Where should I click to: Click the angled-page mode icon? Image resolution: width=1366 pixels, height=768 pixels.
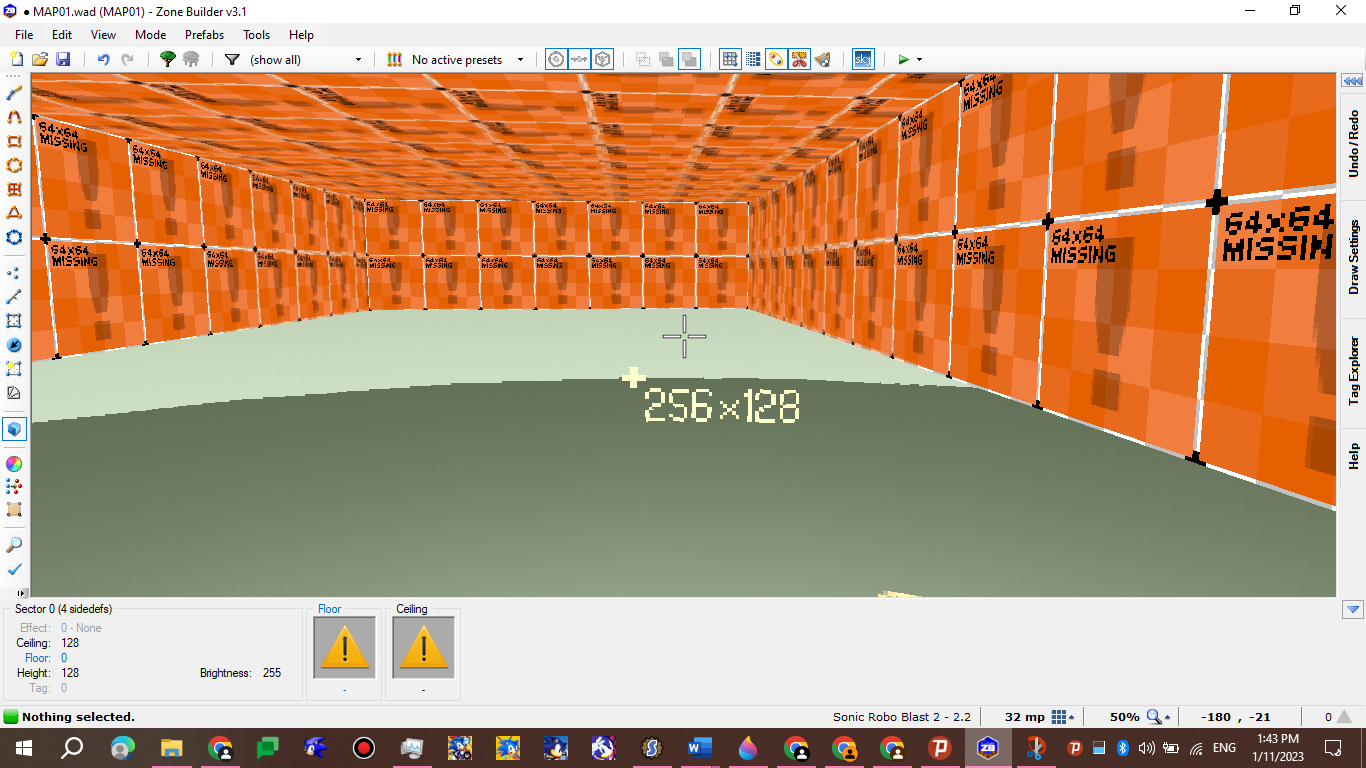pos(14,392)
